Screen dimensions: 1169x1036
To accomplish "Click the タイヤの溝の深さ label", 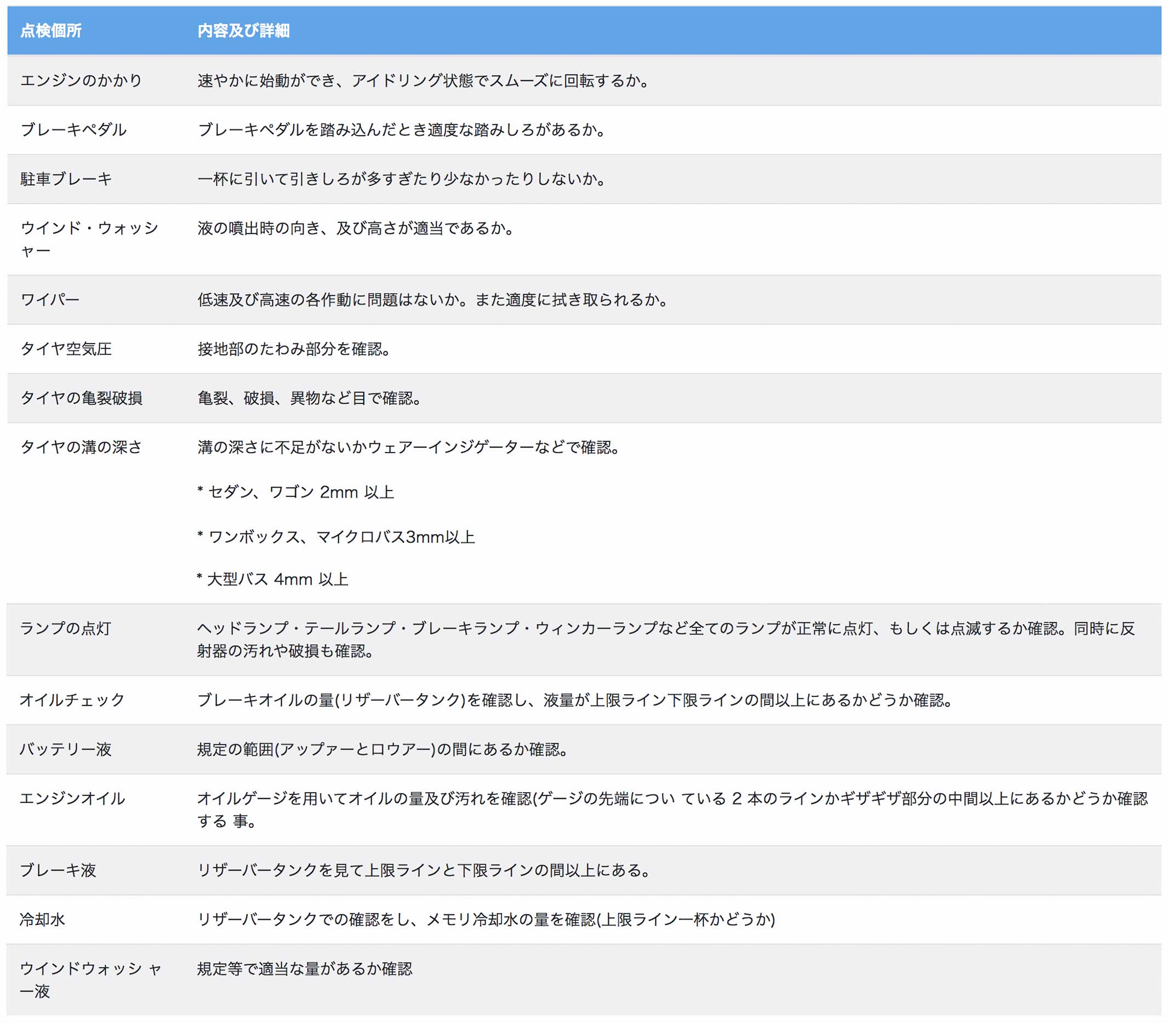I will [x=81, y=447].
